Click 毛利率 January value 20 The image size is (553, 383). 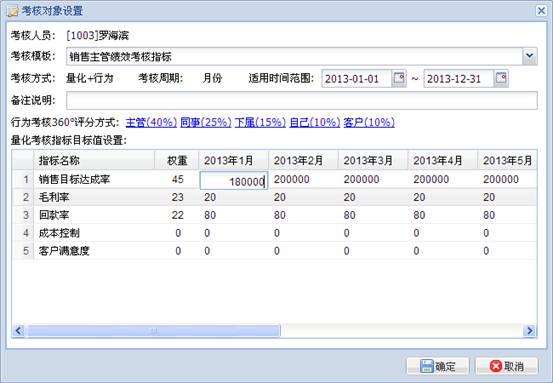pos(210,197)
